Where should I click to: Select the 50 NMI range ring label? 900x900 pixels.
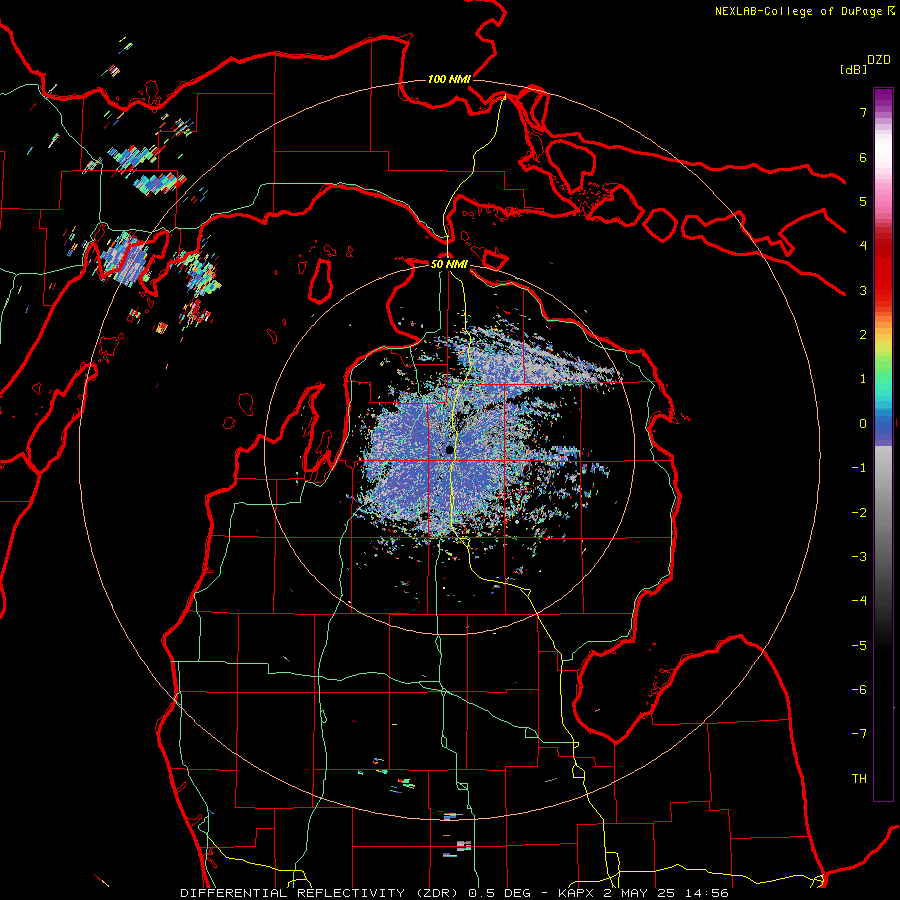tap(449, 264)
